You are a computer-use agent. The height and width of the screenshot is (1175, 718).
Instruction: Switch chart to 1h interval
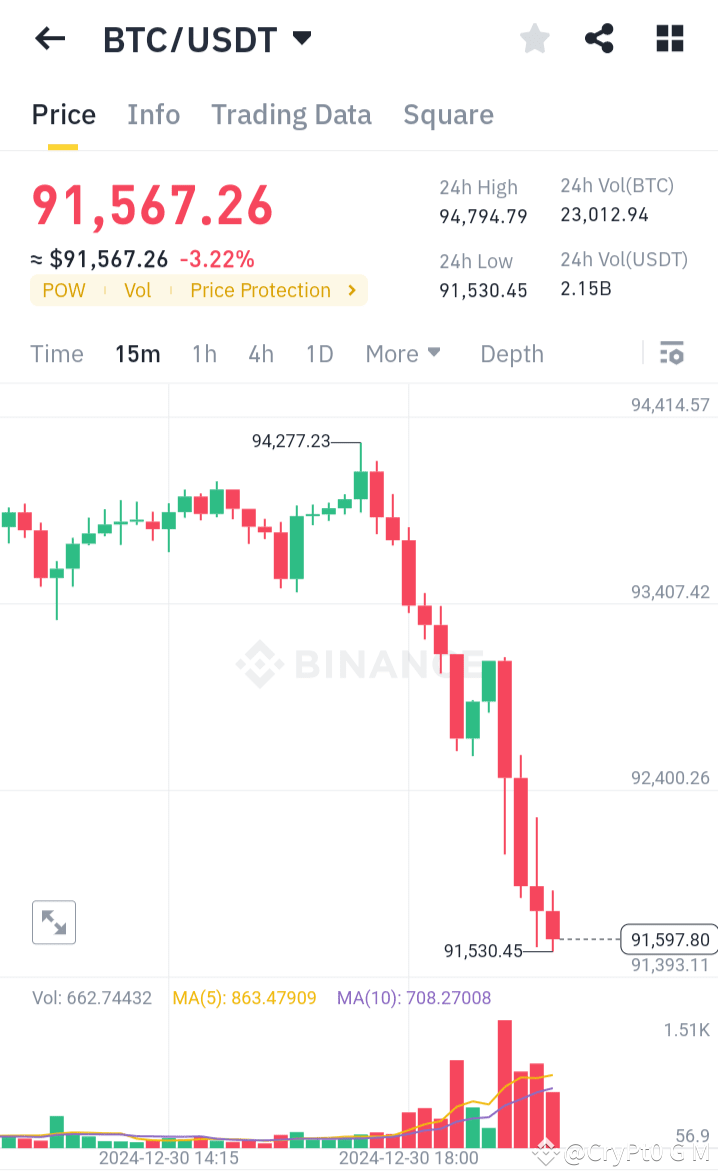pos(204,353)
